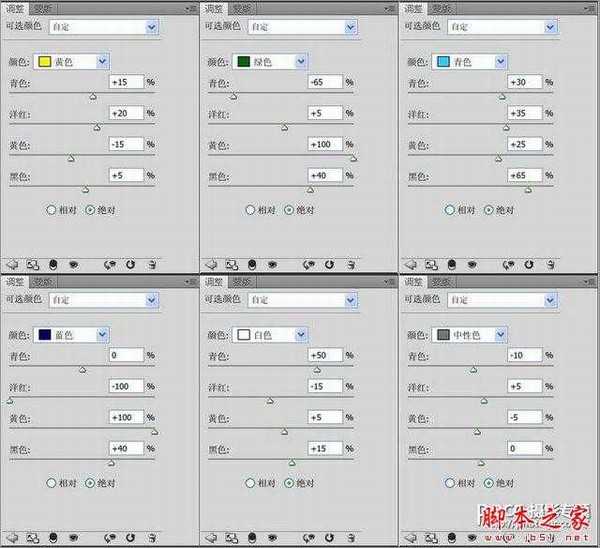Click 青色 -10 field in 中性色 panel

click(x=525, y=355)
